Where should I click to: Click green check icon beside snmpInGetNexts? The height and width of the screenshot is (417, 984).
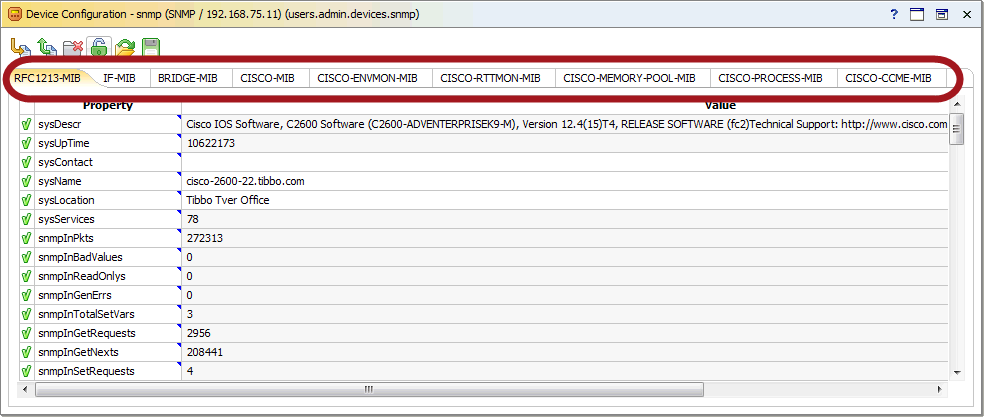tap(26, 352)
